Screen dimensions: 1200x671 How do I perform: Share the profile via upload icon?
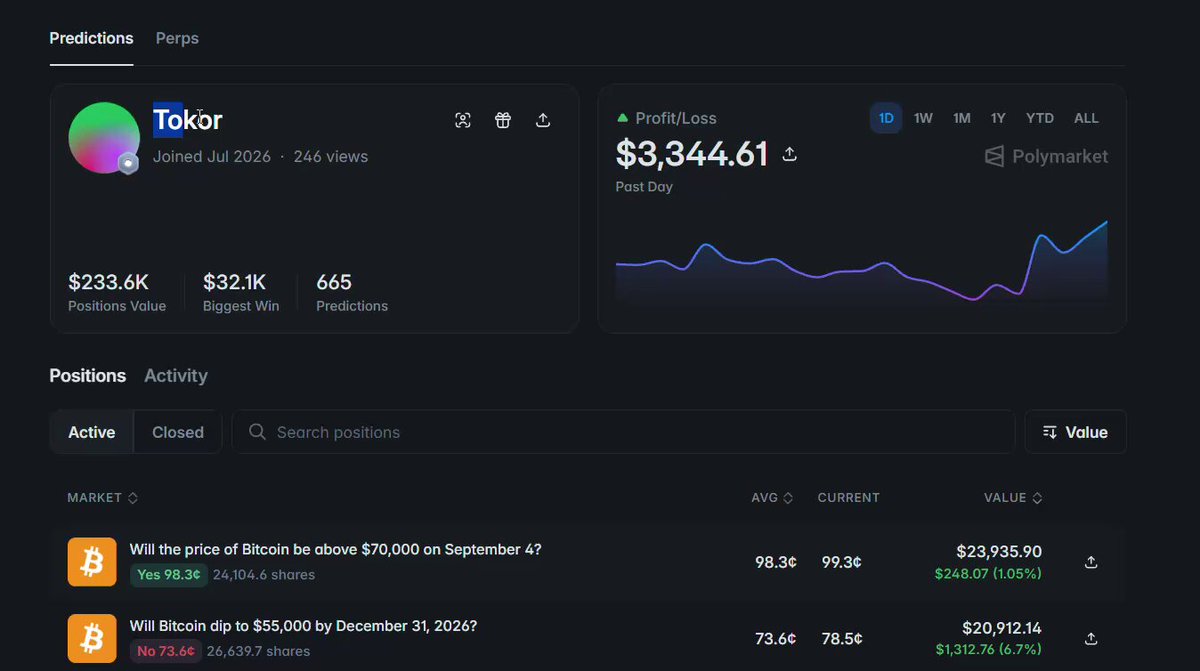pos(543,120)
